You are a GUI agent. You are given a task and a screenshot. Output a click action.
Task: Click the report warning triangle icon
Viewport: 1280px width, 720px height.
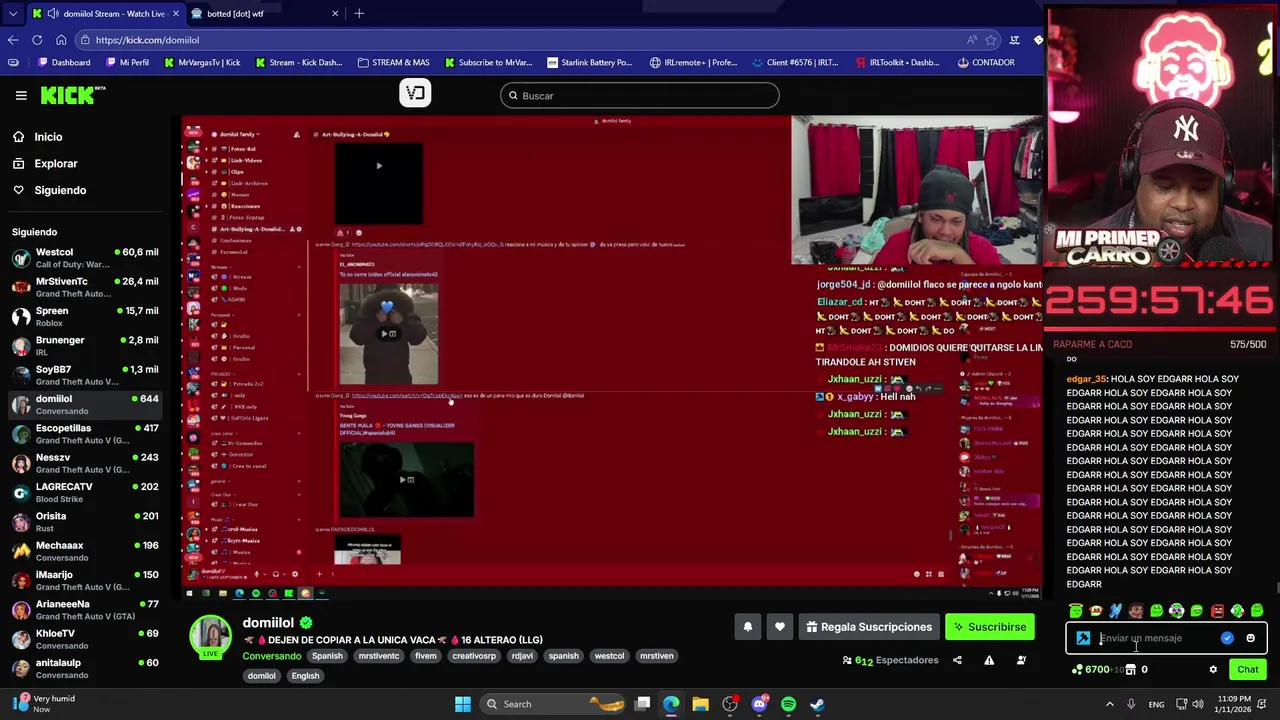click(989, 660)
